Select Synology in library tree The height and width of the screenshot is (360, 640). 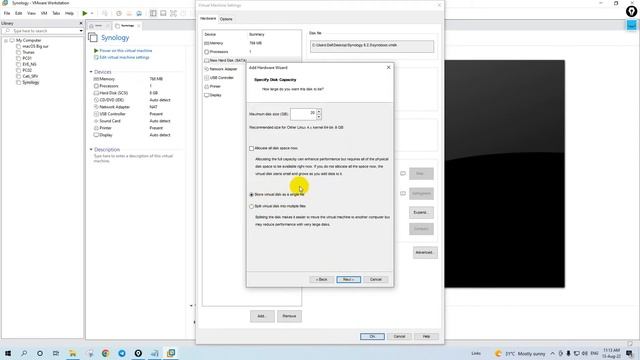coord(31,82)
